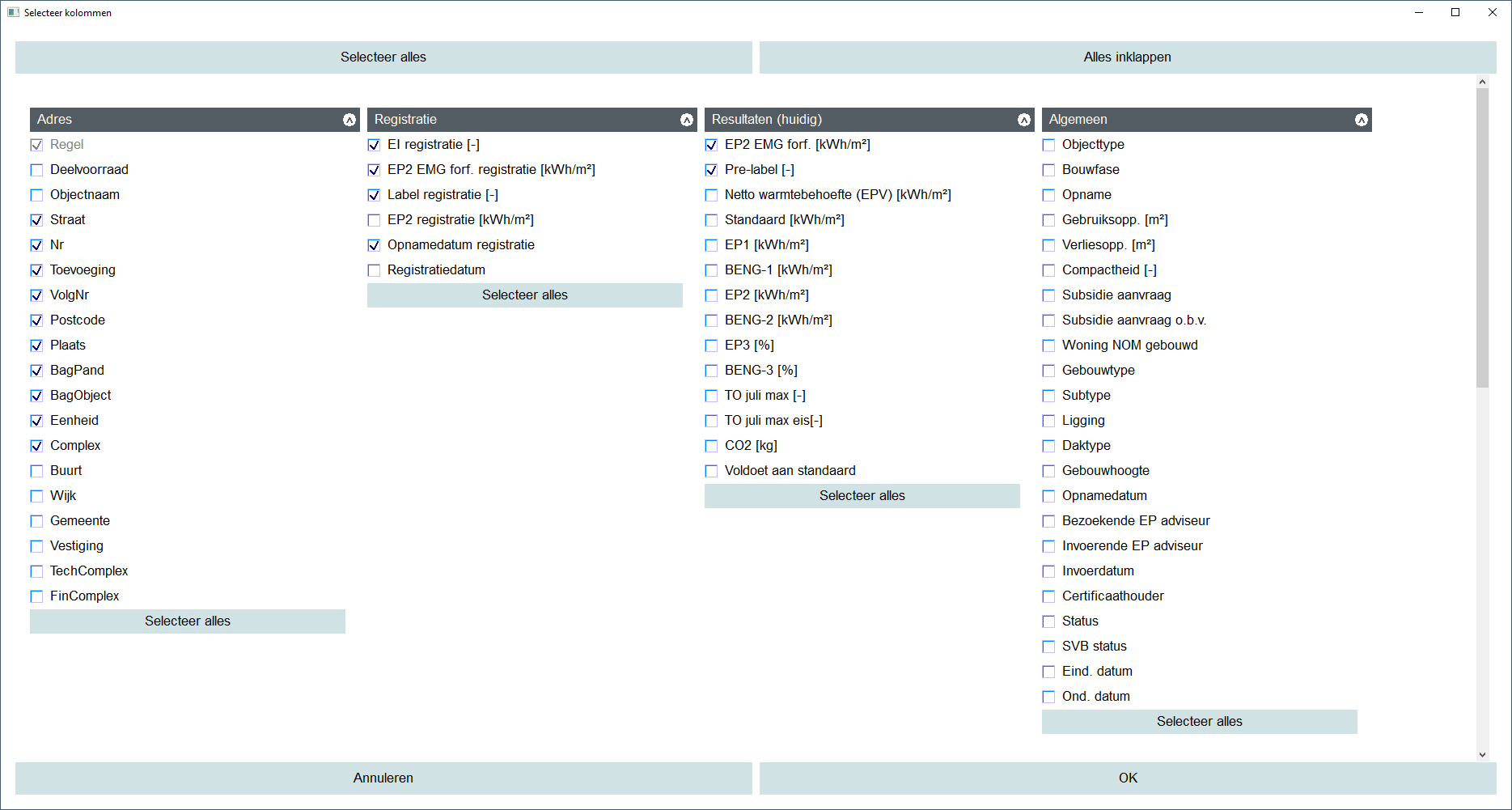
Task: Click Selecteer alles under Resultaten list
Action: coord(862,496)
